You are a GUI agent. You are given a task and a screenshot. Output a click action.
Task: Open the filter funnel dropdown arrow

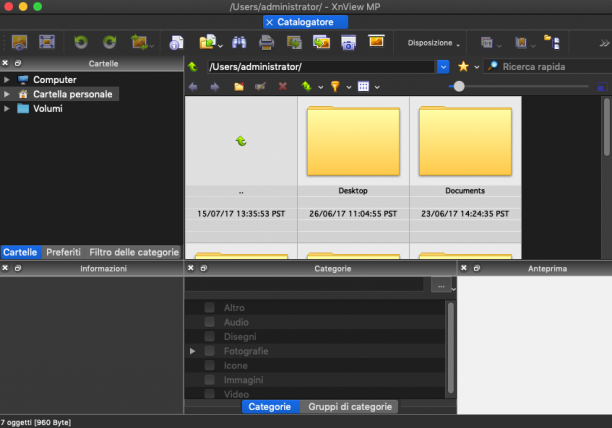click(349, 87)
